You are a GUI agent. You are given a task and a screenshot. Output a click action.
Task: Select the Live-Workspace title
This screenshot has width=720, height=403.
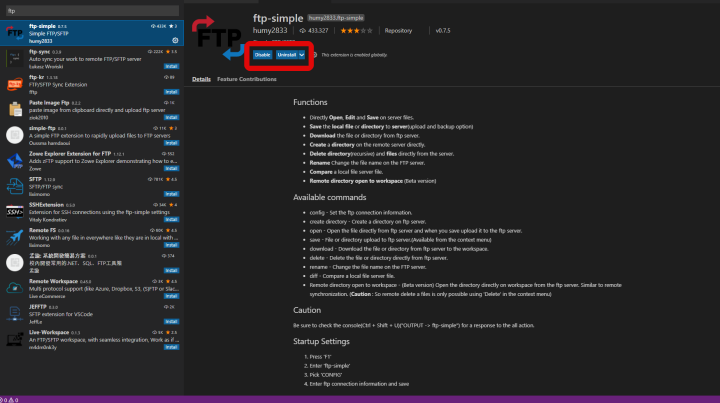coord(49,332)
